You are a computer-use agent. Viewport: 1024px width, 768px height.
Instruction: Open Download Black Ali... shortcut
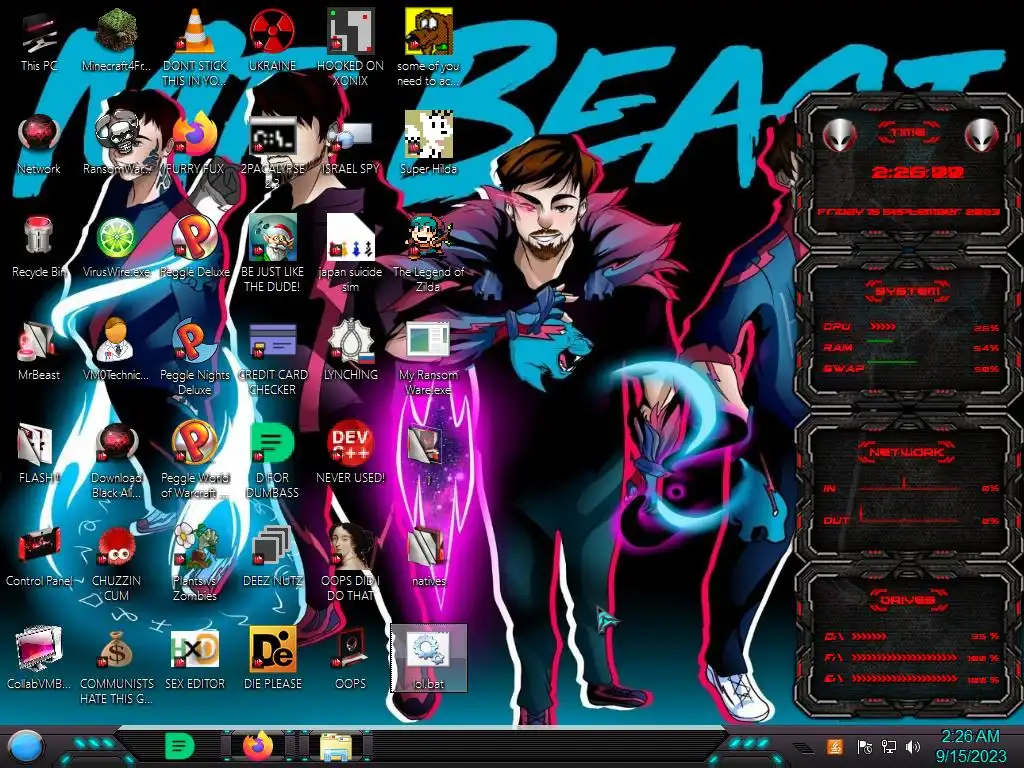coord(116,460)
